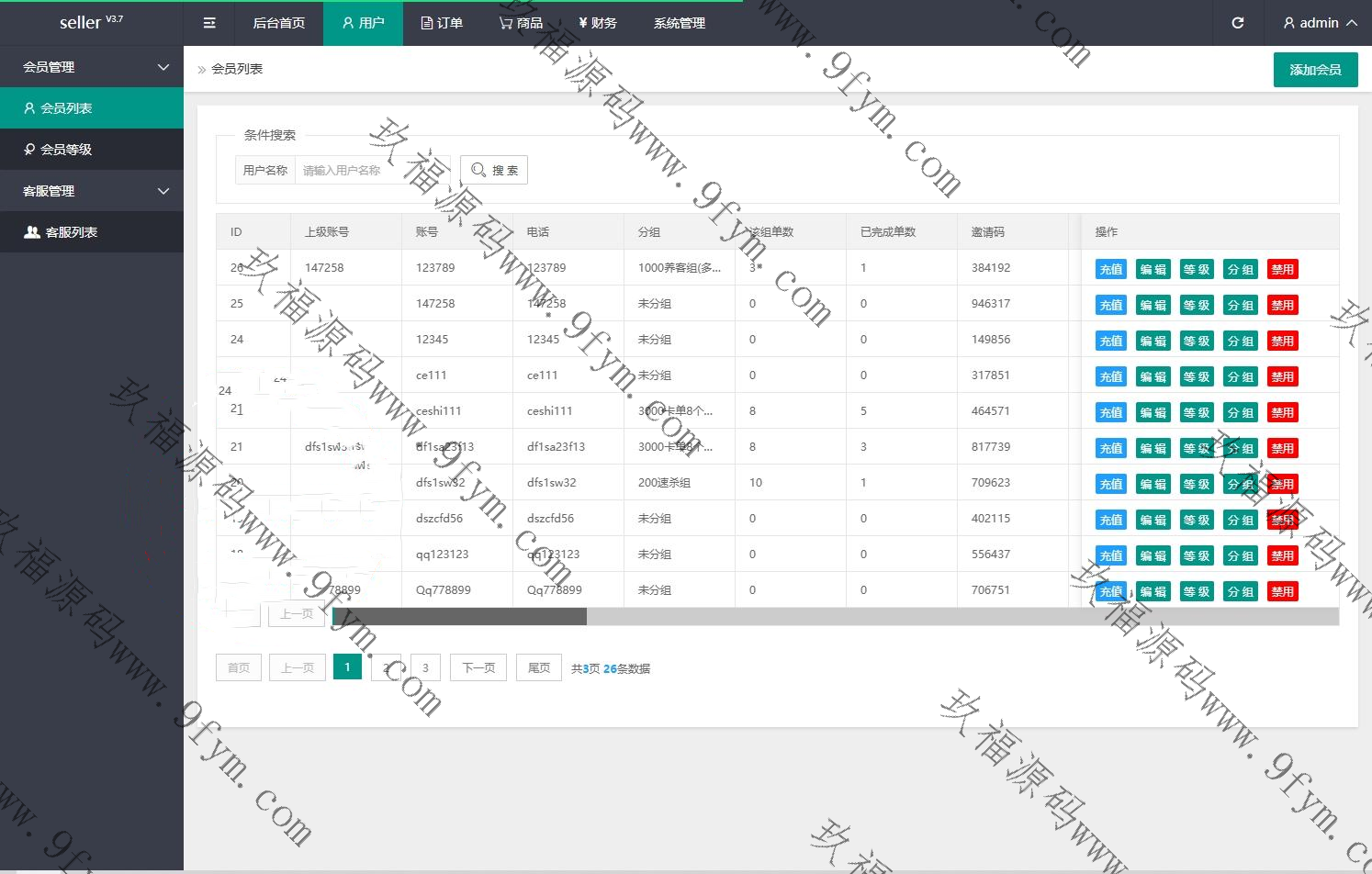This screenshot has width=1372, height=874.
Task: Click 禁用 for account 147258
Action: pyautogui.click(x=1282, y=305)
